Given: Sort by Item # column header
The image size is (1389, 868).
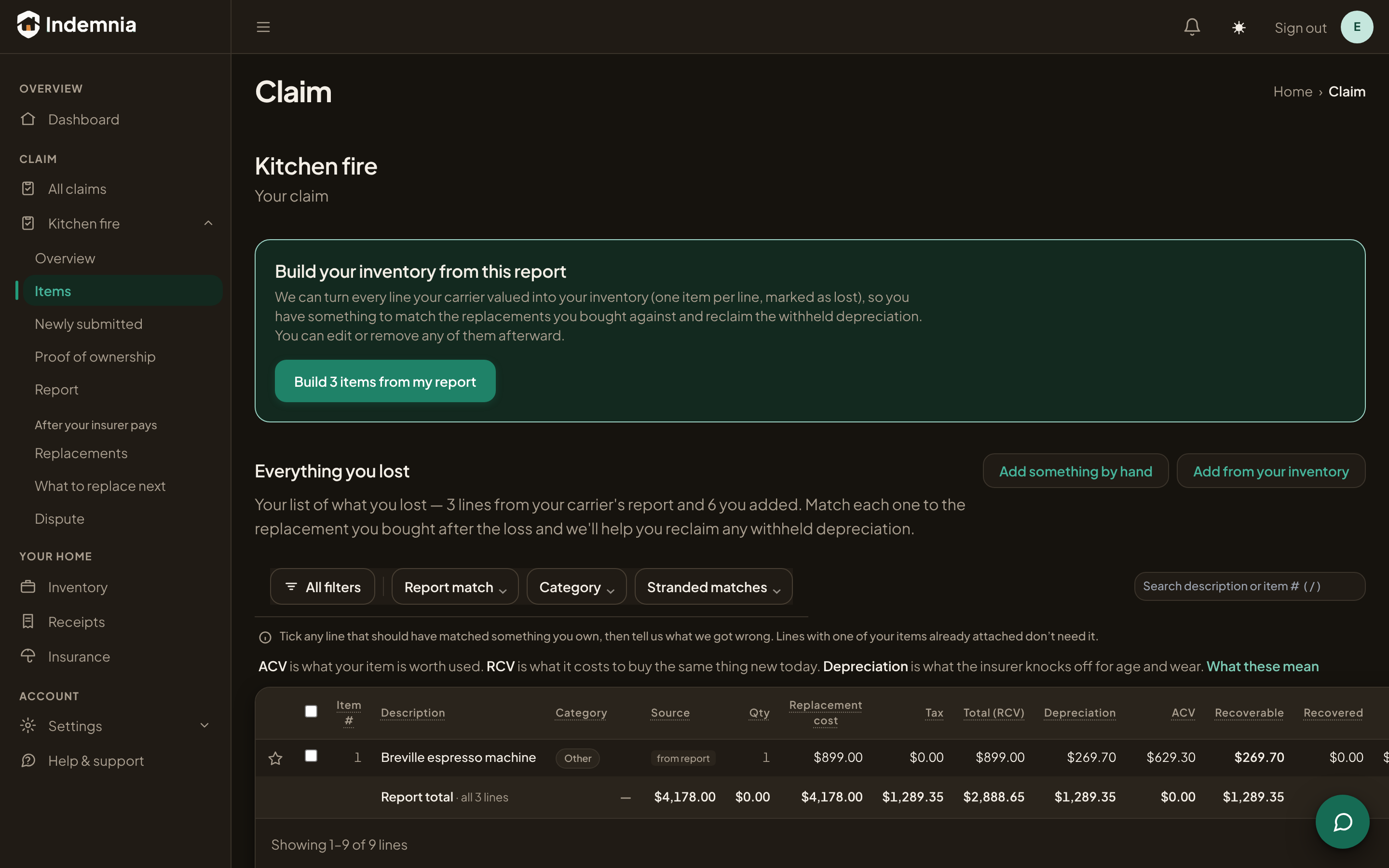Looking at the screenshot, I should pos(348,712).
